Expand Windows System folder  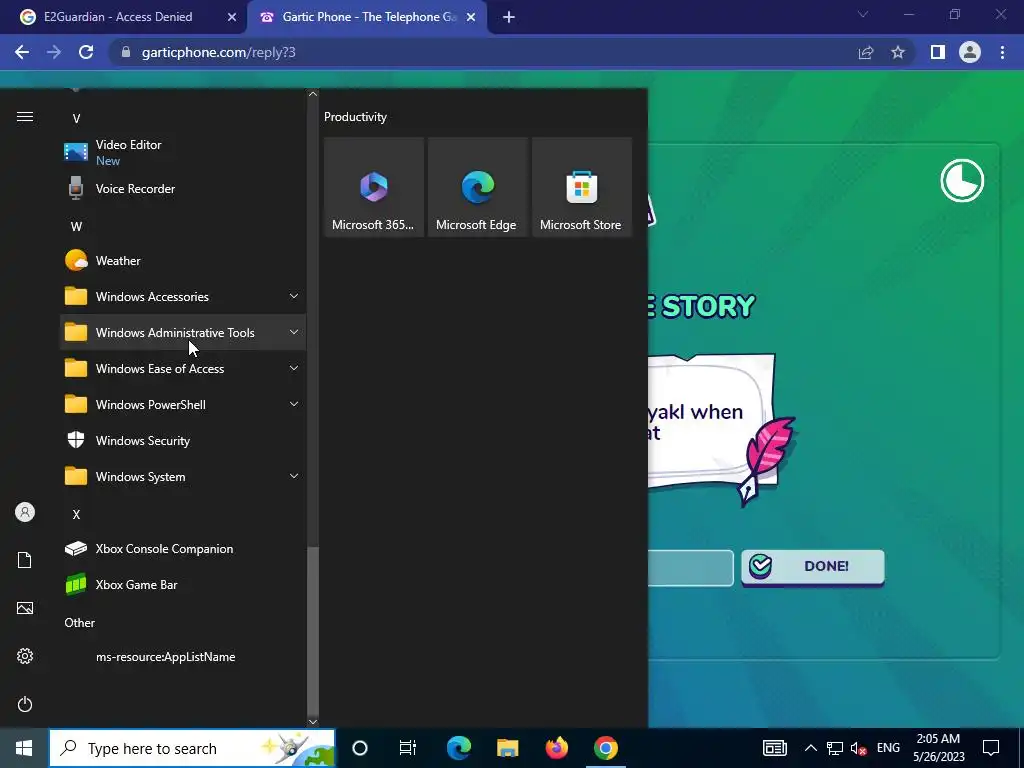[x=183, y=477]
